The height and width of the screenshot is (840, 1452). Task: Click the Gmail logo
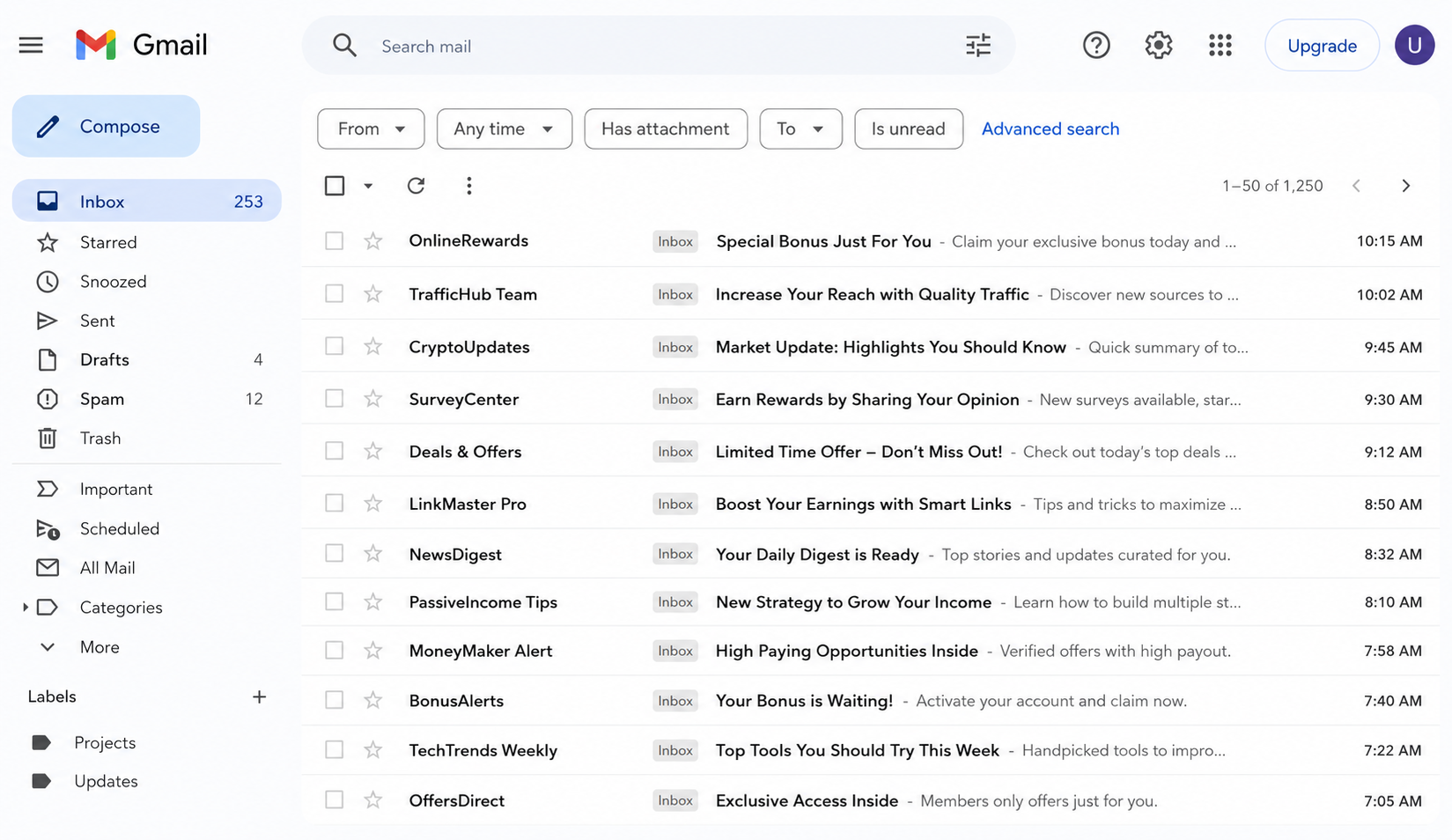141,45
